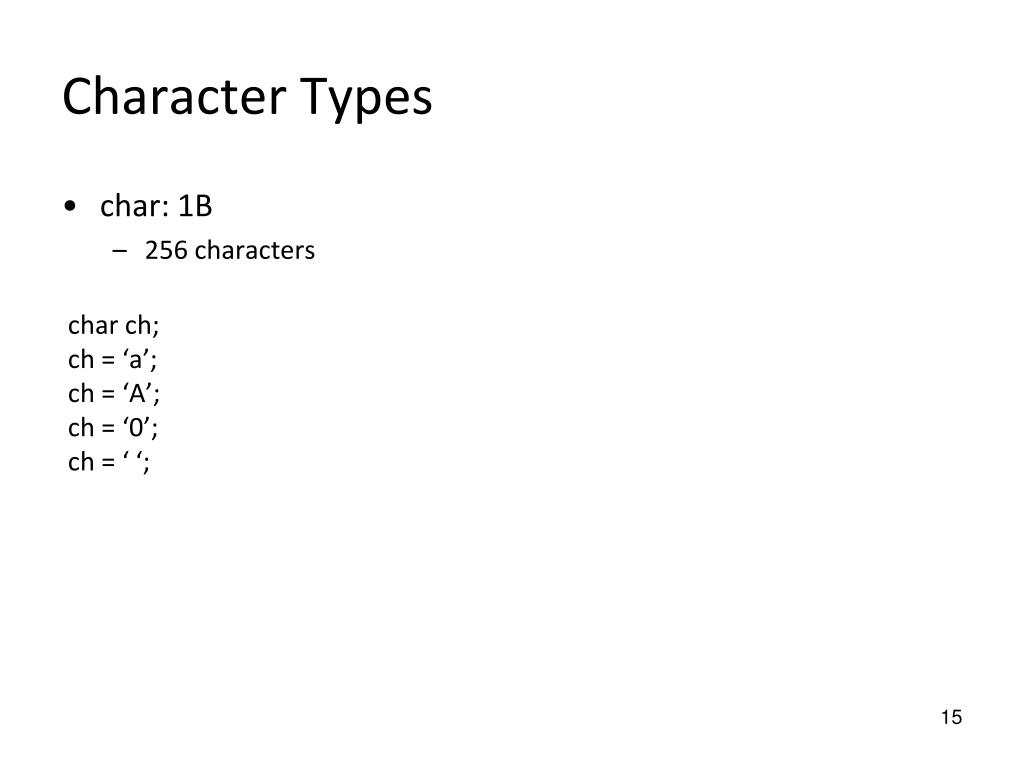The height and width of the screenshot is (768, 1024).
Task: Click slide number 15
Action: point(952,717)
